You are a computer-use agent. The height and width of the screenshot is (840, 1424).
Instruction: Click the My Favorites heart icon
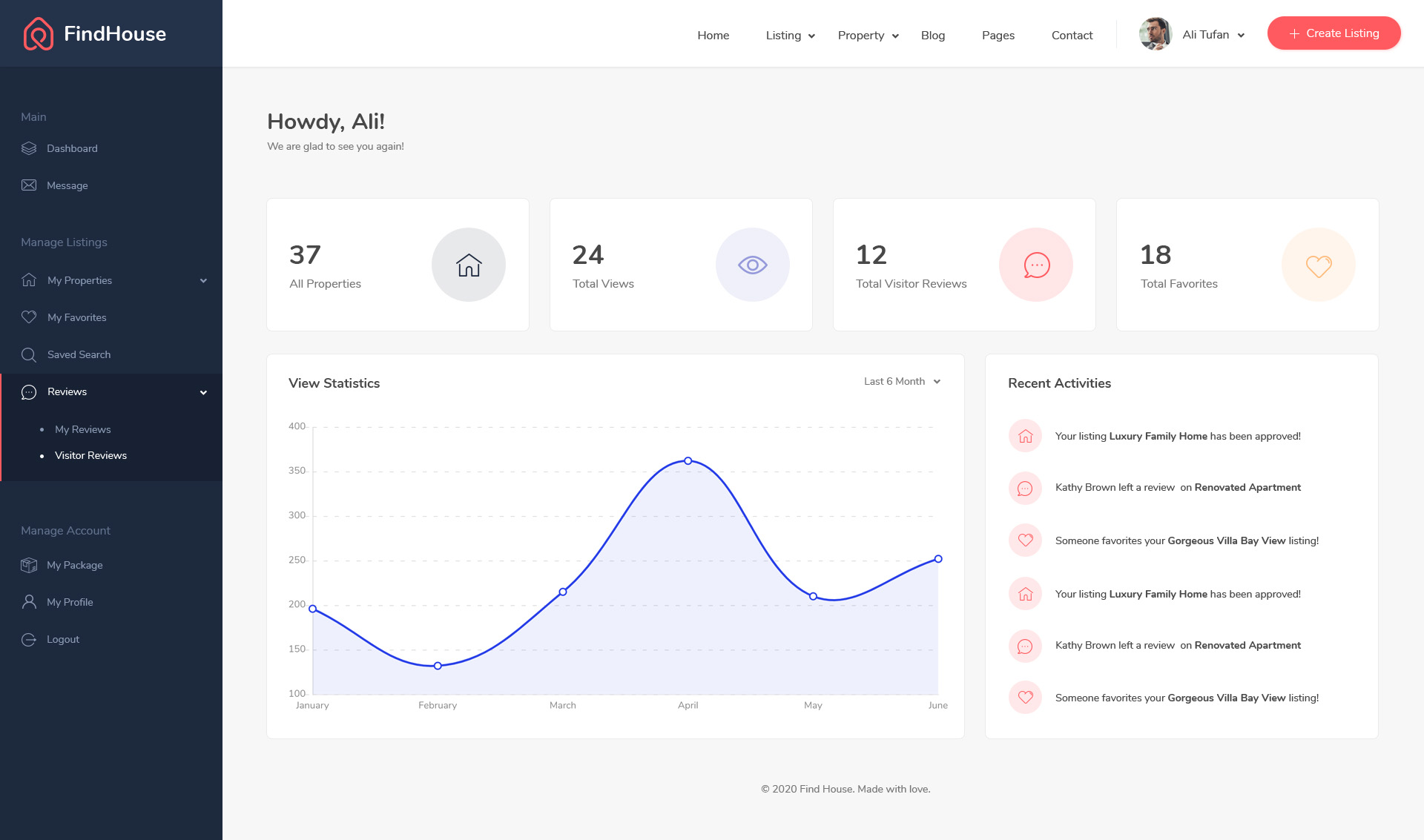pyautogui.click(x=29, y=317)
